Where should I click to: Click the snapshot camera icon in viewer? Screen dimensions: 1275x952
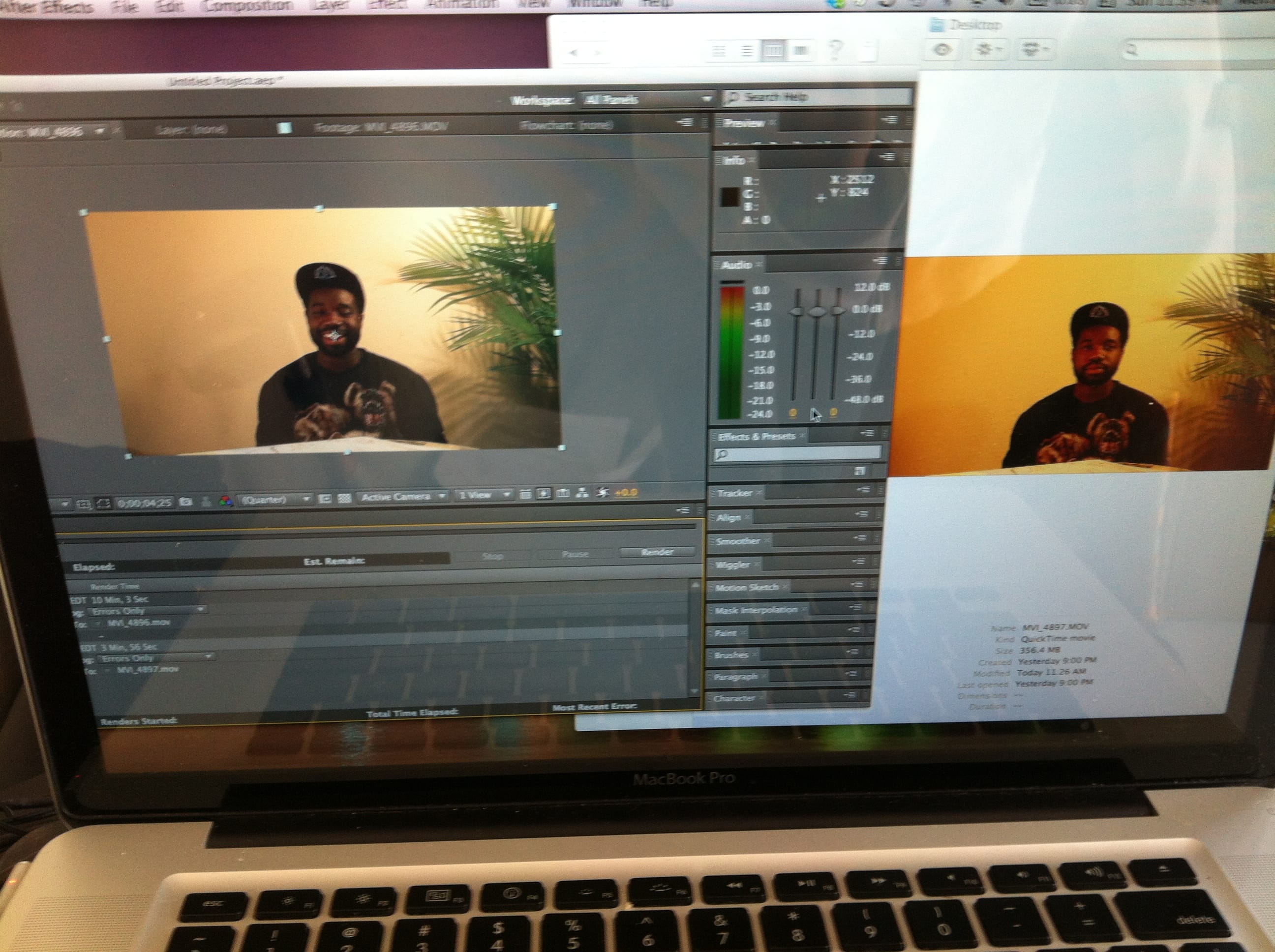pyautogui.click(x=185, y=503)
